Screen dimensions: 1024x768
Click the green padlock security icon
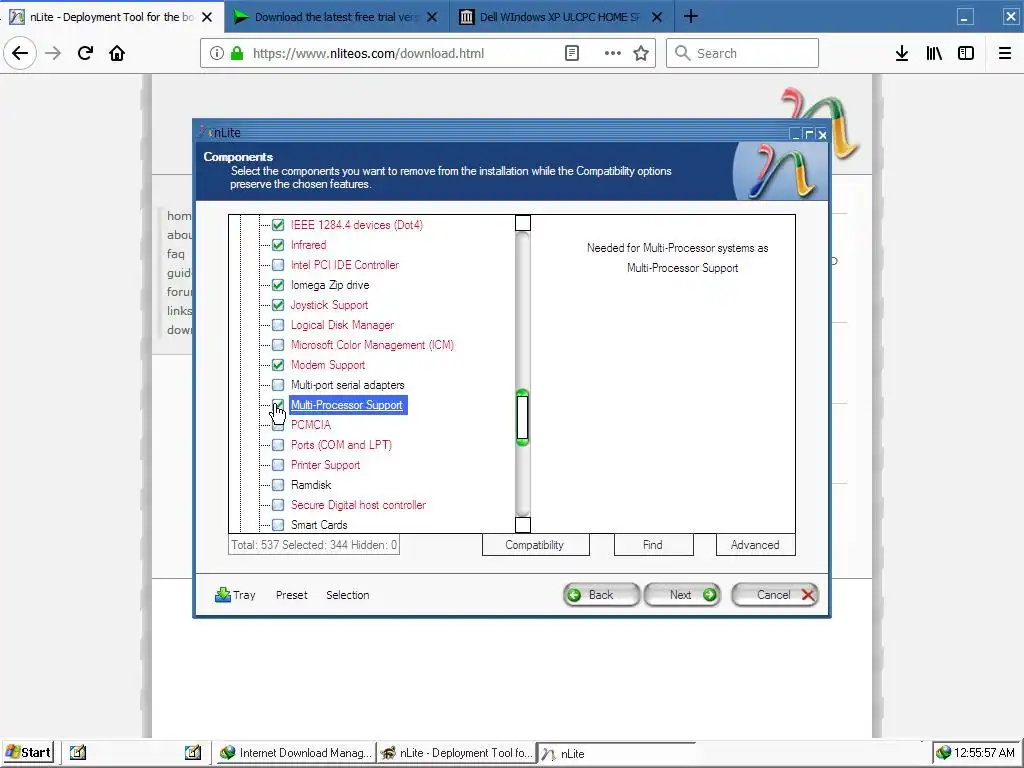click(237, 53)
